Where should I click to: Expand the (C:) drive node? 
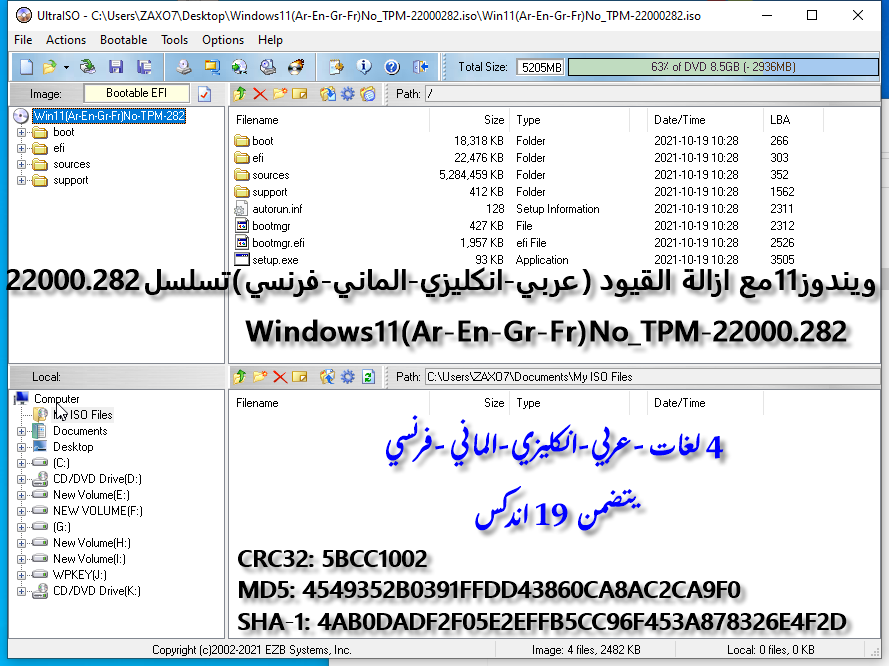pos(22,463)
